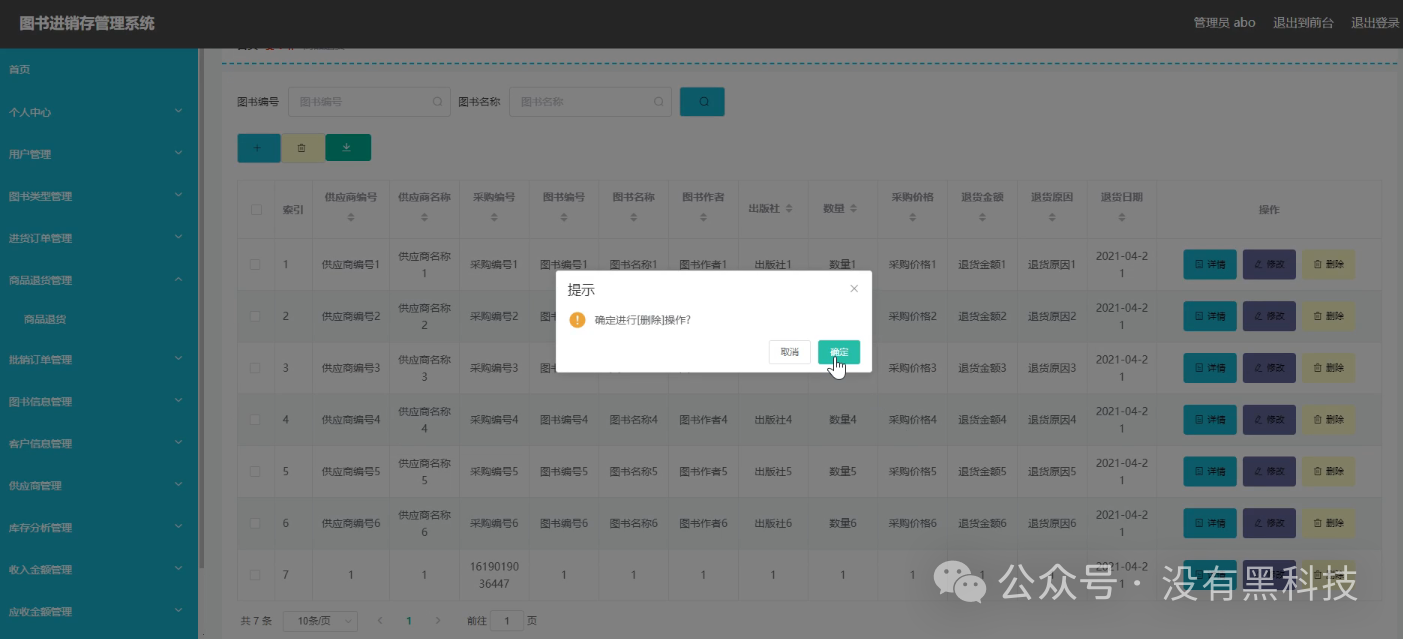Sort by 供应商名称 column arrows
The width and height of the screenshot is (1403, 639).
coord(424,217)
